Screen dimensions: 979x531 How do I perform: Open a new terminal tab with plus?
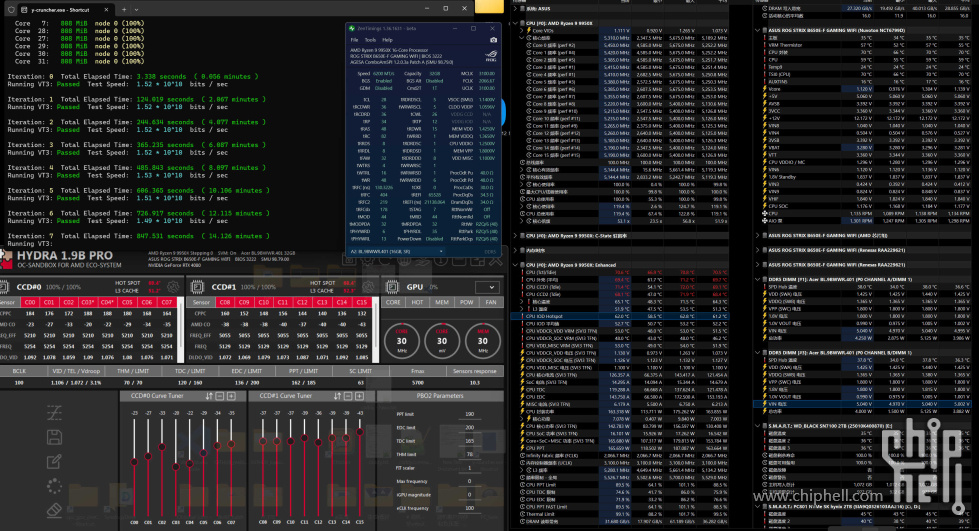pos(124,9)
